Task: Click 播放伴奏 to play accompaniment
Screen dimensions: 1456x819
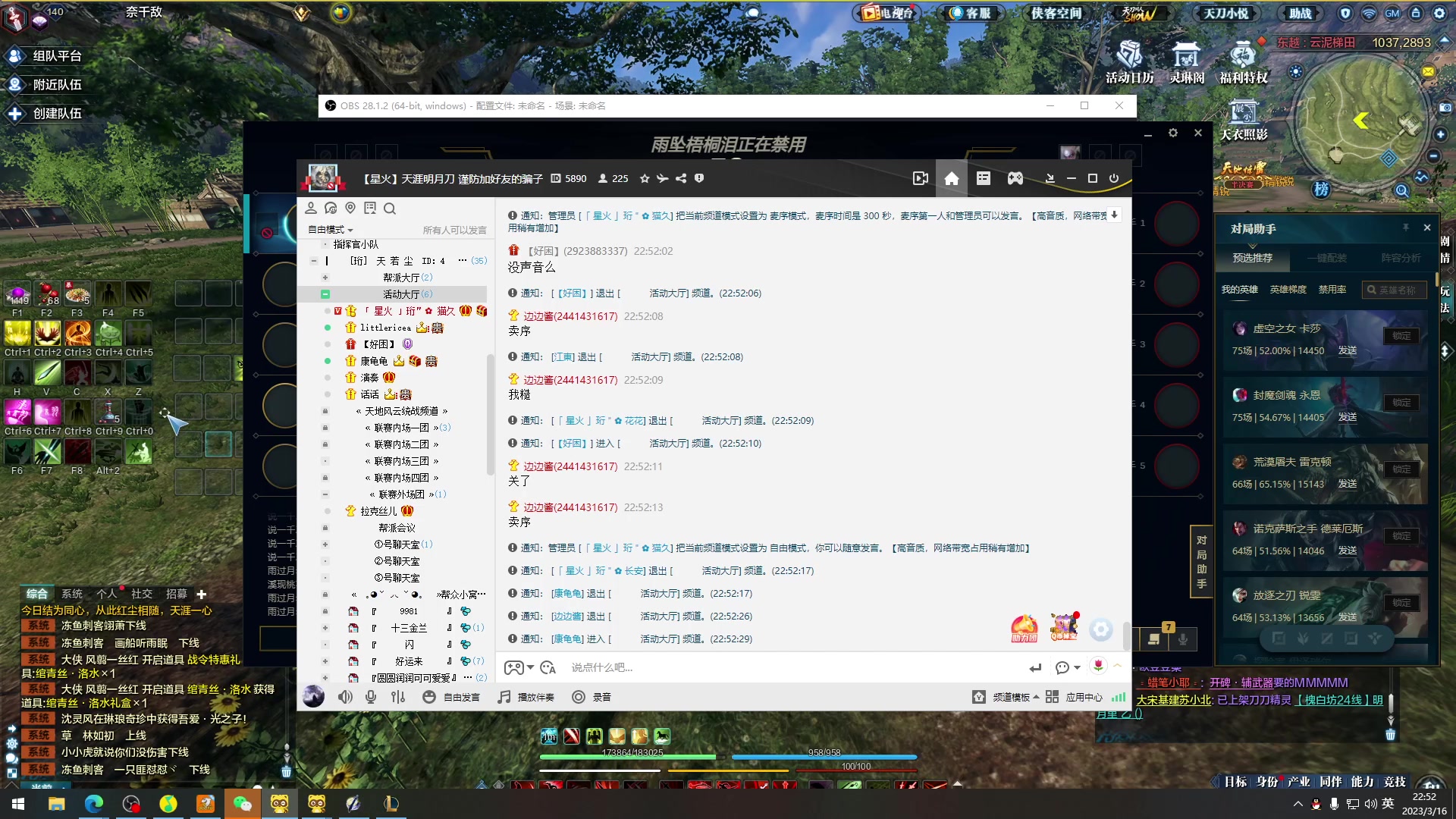Action: [x=526, y=697]
